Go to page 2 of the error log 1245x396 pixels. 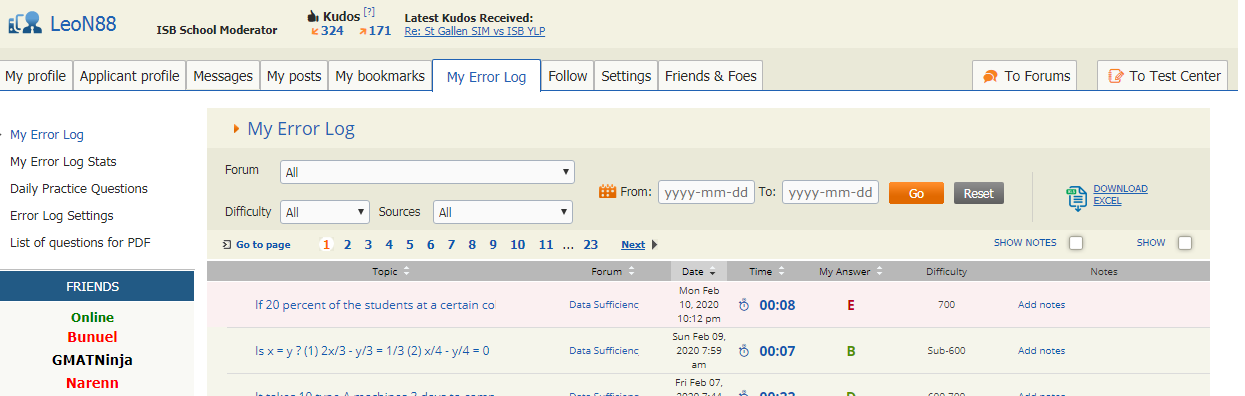(x=347, y=245)
